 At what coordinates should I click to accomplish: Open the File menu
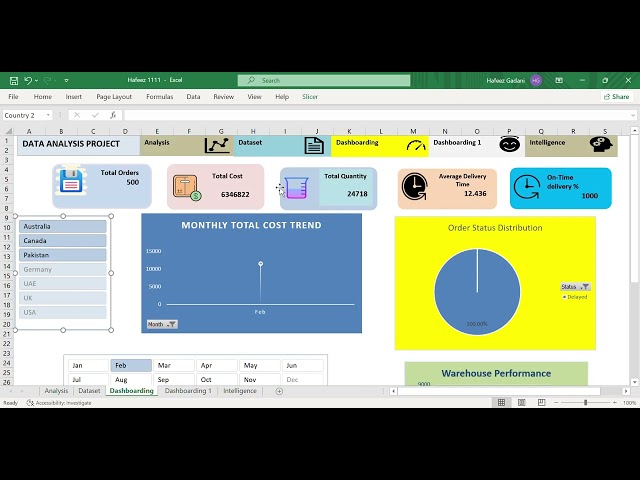pos(13,97)
